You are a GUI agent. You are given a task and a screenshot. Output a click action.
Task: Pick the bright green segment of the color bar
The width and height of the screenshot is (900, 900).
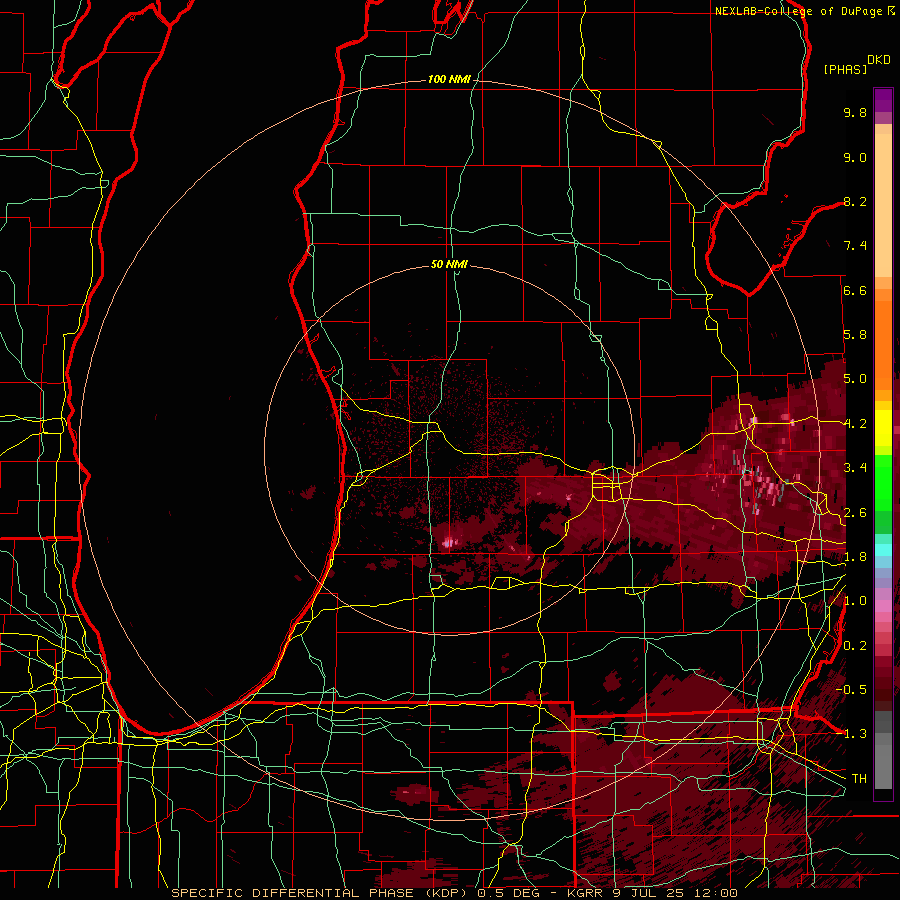point(883,483)
